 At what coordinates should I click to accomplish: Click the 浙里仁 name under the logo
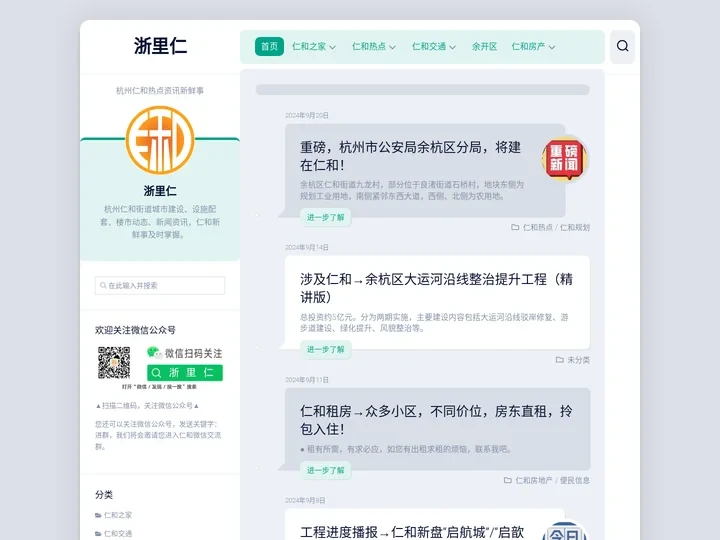tap(160, 191)
